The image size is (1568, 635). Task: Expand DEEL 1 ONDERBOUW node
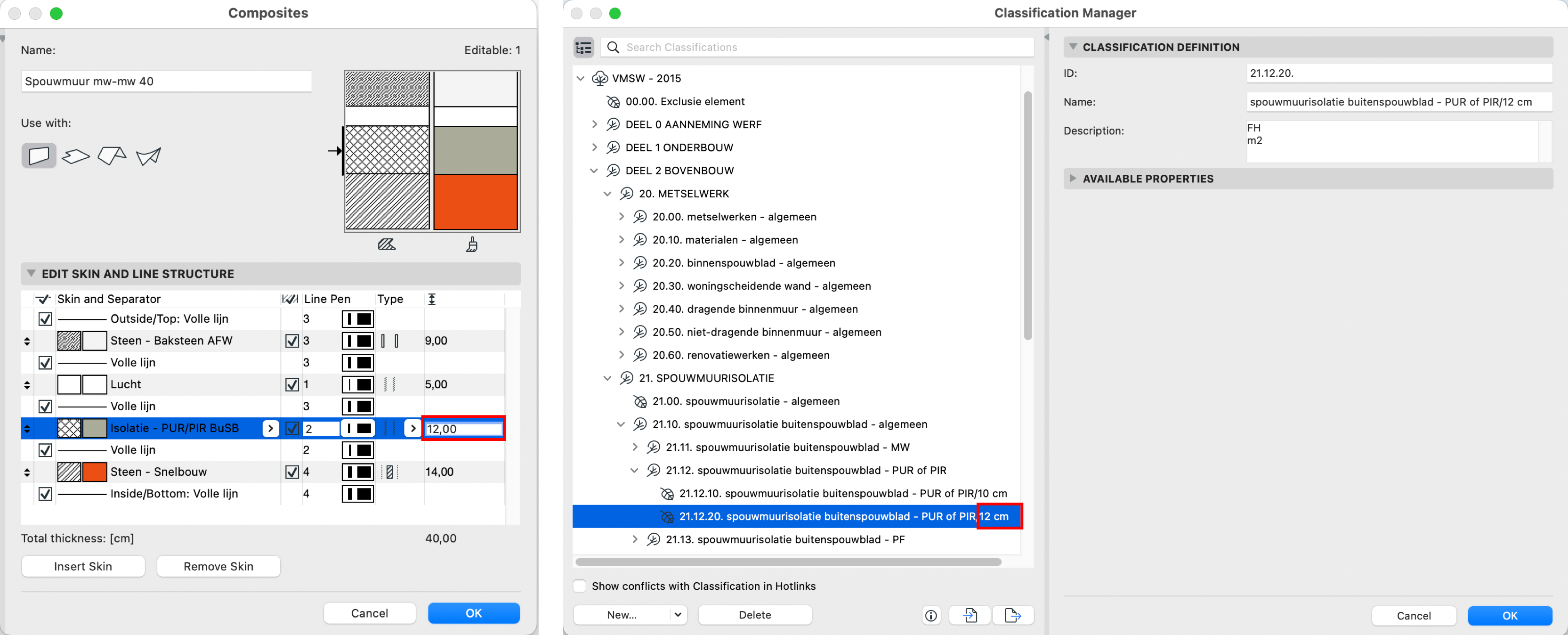595,148
